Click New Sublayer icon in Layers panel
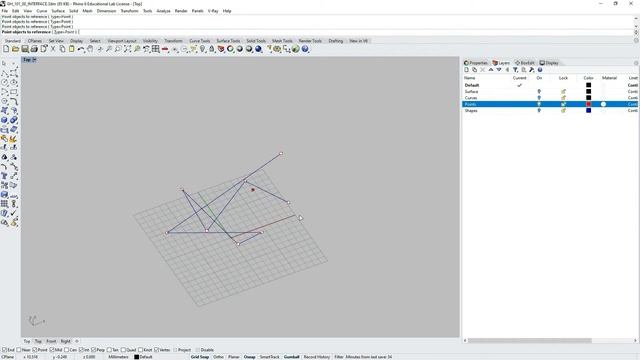 point(474,70)
